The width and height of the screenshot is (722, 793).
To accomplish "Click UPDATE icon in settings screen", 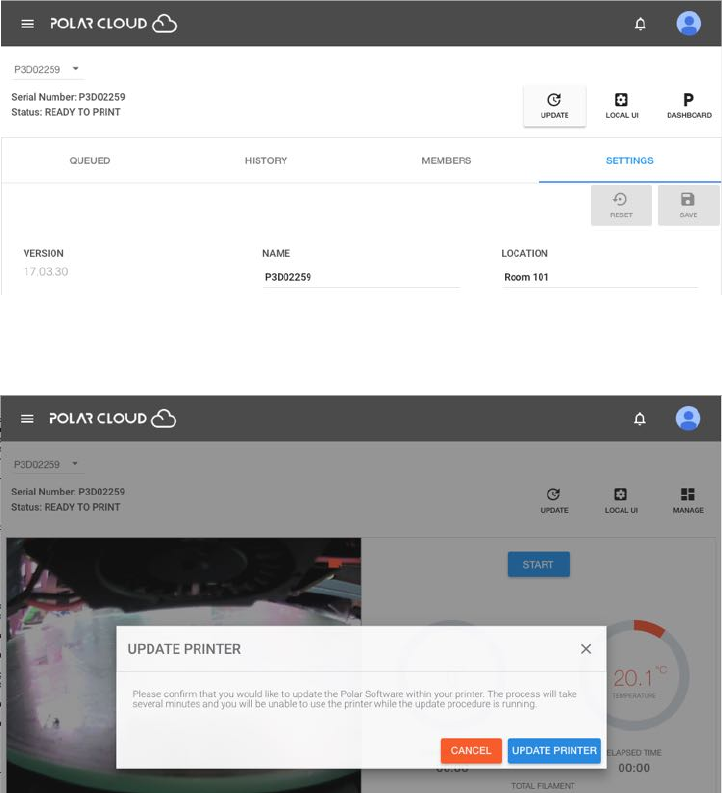I will (555, 106).
